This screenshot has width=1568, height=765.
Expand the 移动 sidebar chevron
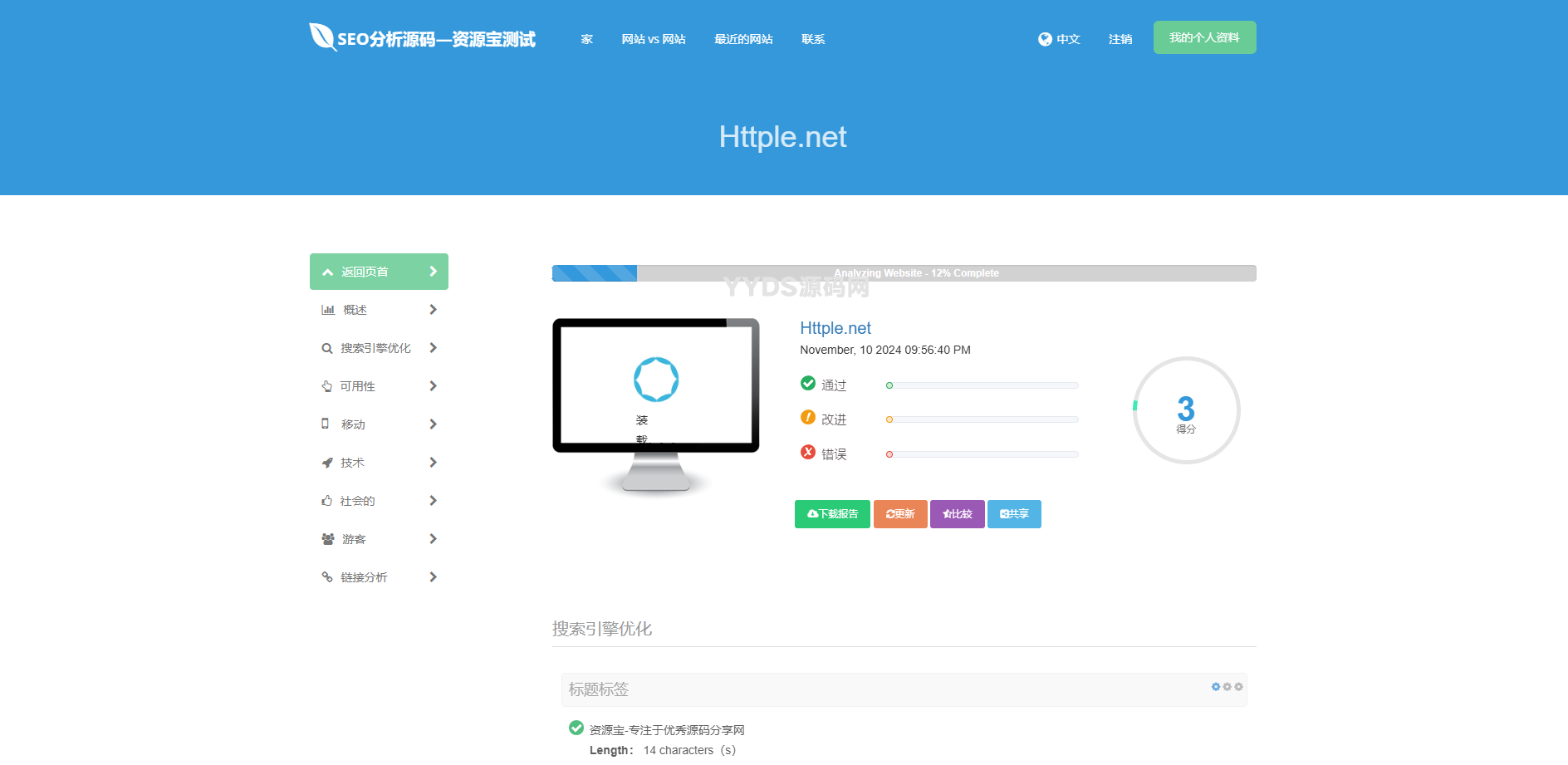(x=433, y=424)
